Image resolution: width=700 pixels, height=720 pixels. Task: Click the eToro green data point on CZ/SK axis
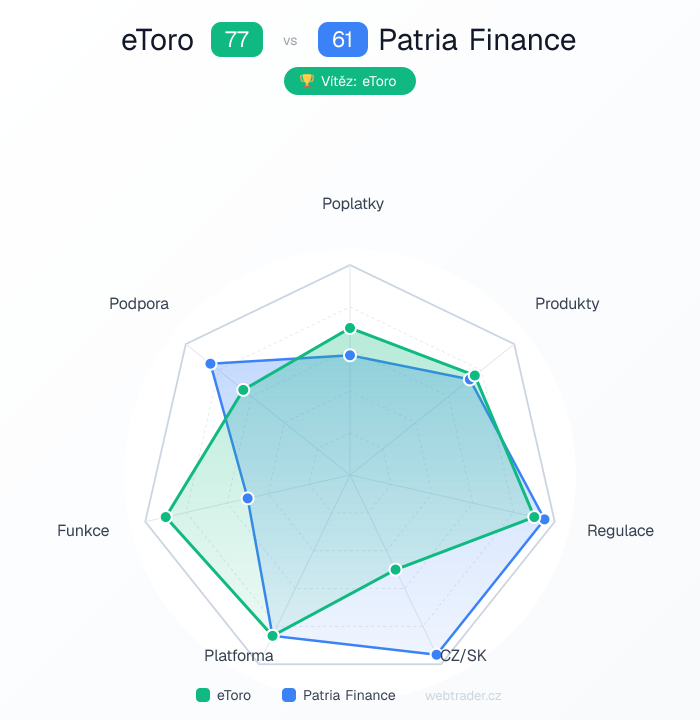(x=395, y=570)
